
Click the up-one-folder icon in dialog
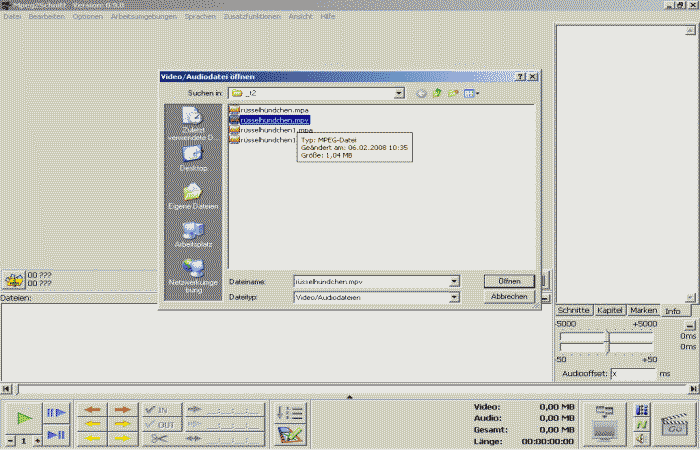tap(437, 93)
